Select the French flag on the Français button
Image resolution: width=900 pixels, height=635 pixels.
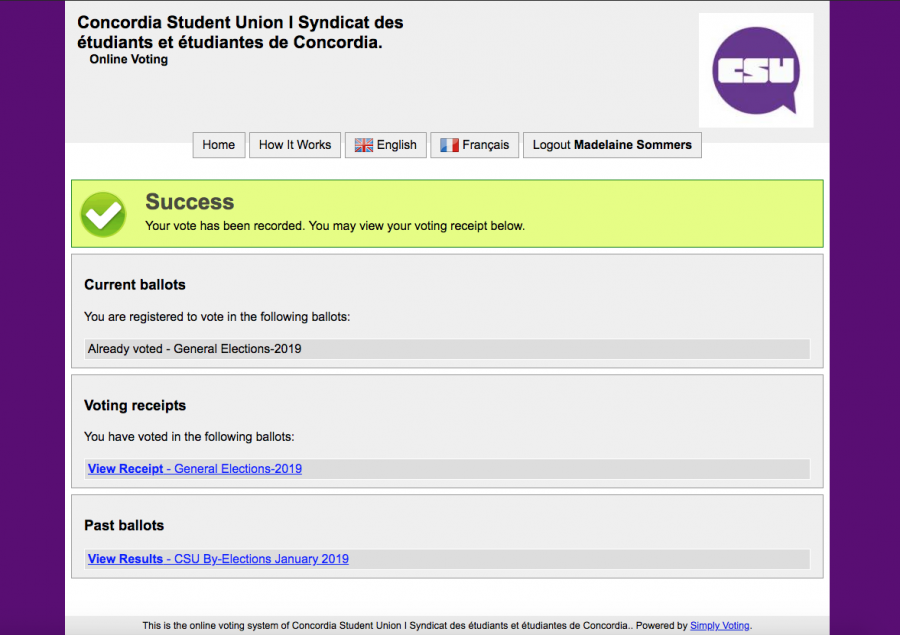[x=450, y=145]
